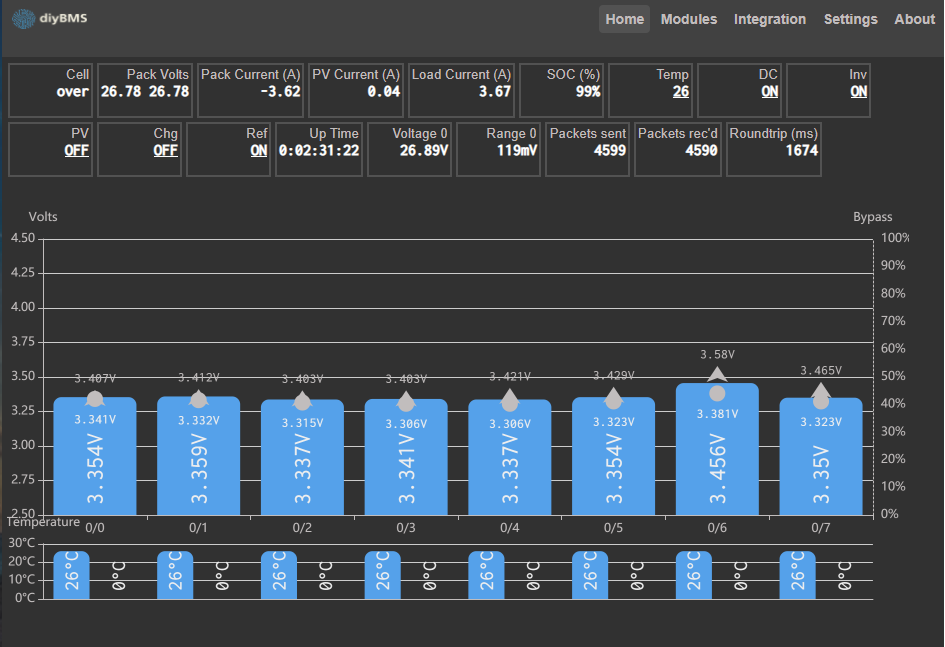Image resolution: width=945 pixels, height=647 pixels.
Task: Open the Home page tab
Action: pyautogui.click(x=624, y=19)
